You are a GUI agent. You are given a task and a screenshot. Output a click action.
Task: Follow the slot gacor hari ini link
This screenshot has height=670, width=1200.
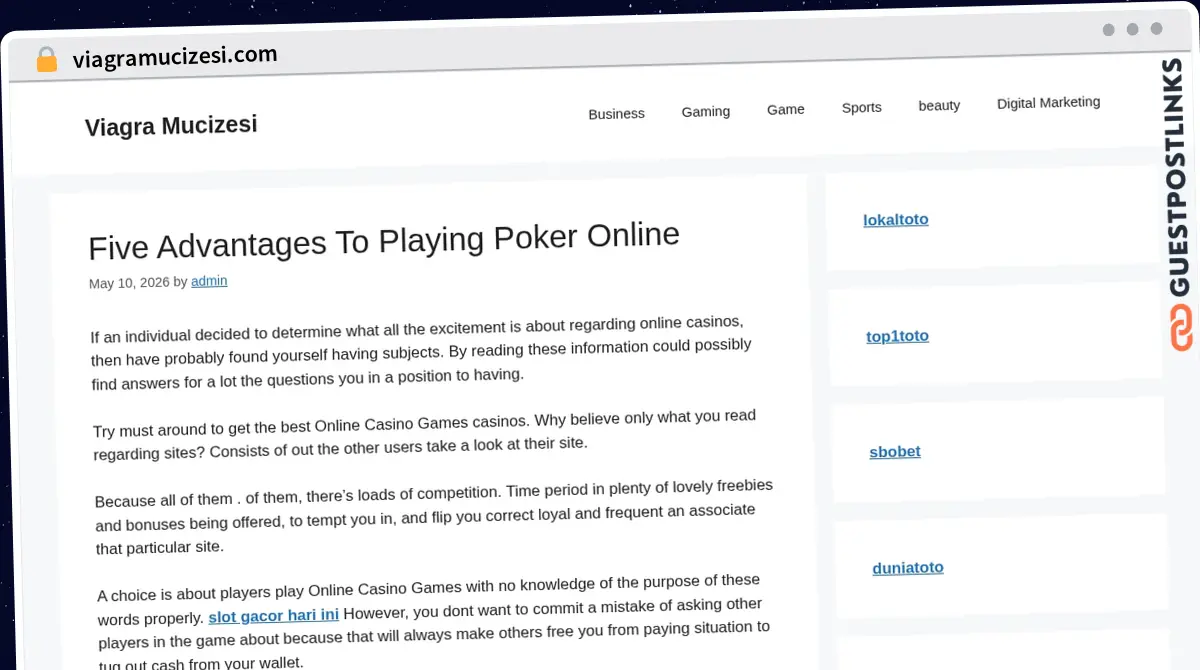click(274, 615)
